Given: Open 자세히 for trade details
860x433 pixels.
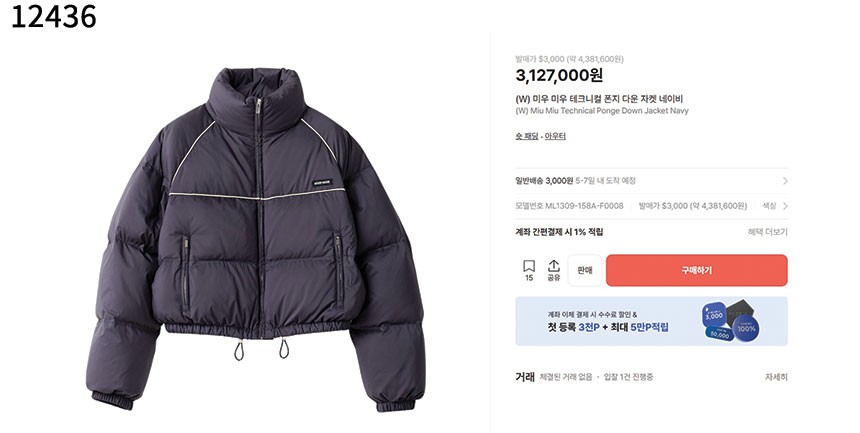Looking at the screenshot, I should [776, 377].
